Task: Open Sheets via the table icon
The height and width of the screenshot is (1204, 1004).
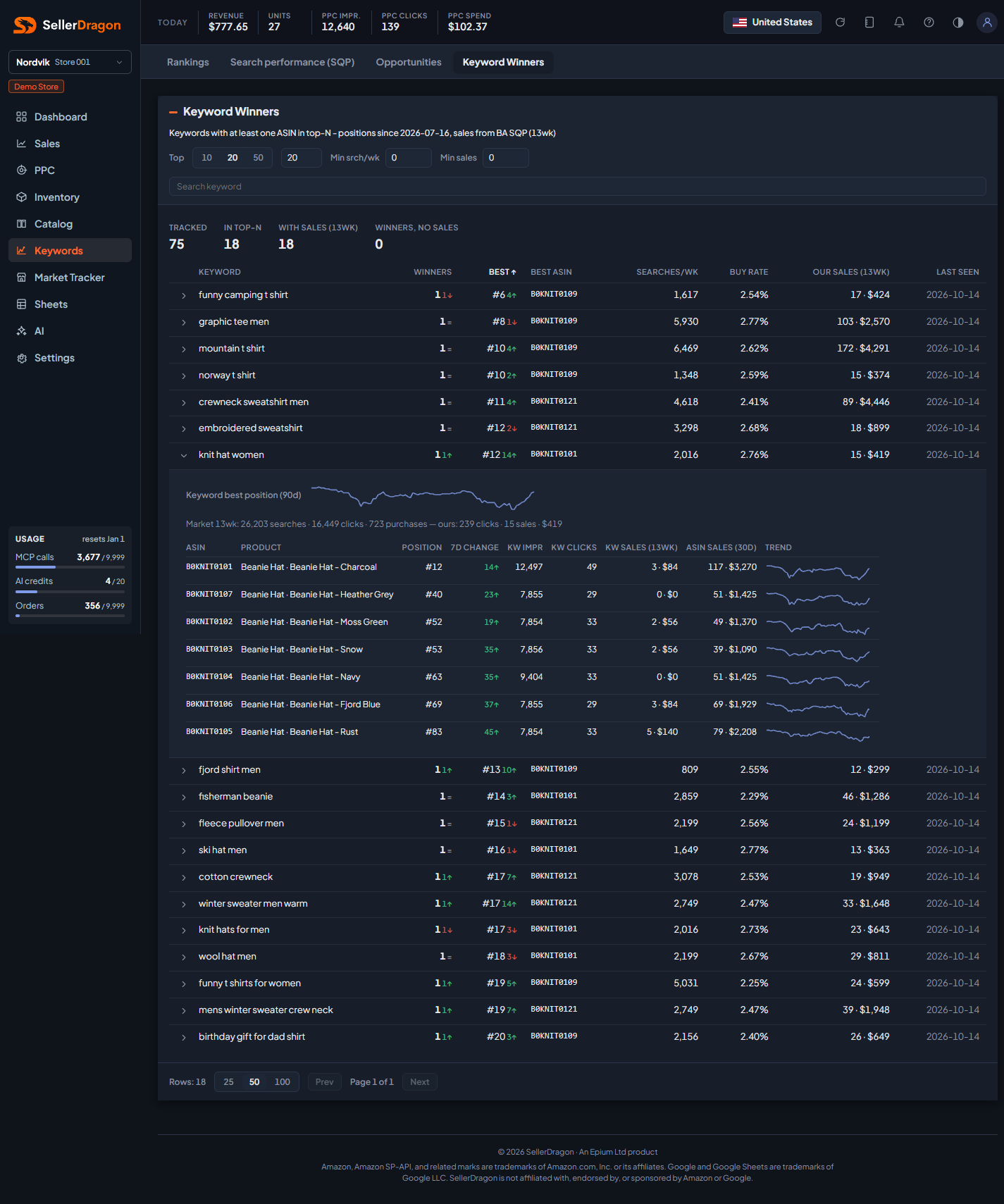Action: click(22, 304)
